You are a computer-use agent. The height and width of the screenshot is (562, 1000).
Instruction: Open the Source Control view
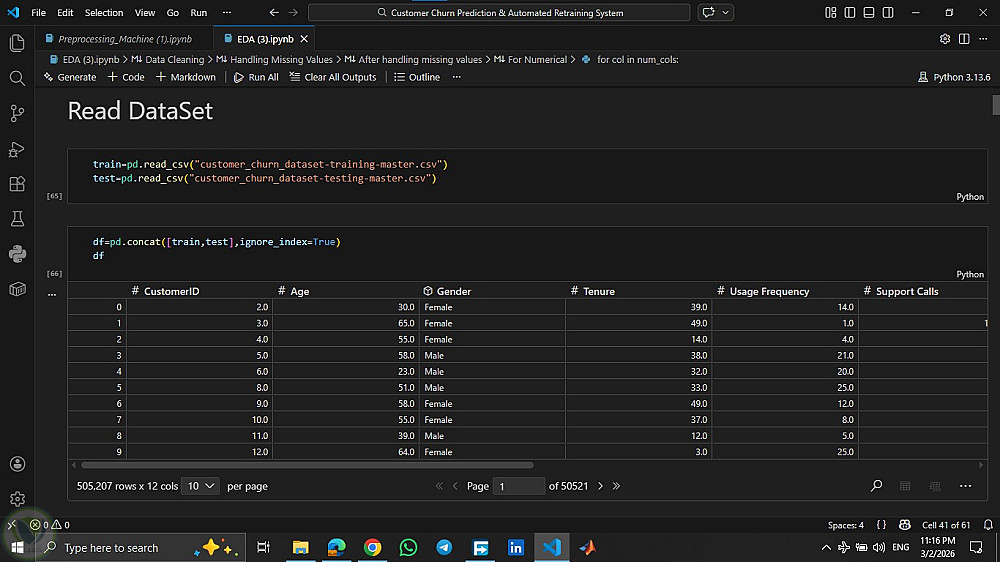click(17, 113)
